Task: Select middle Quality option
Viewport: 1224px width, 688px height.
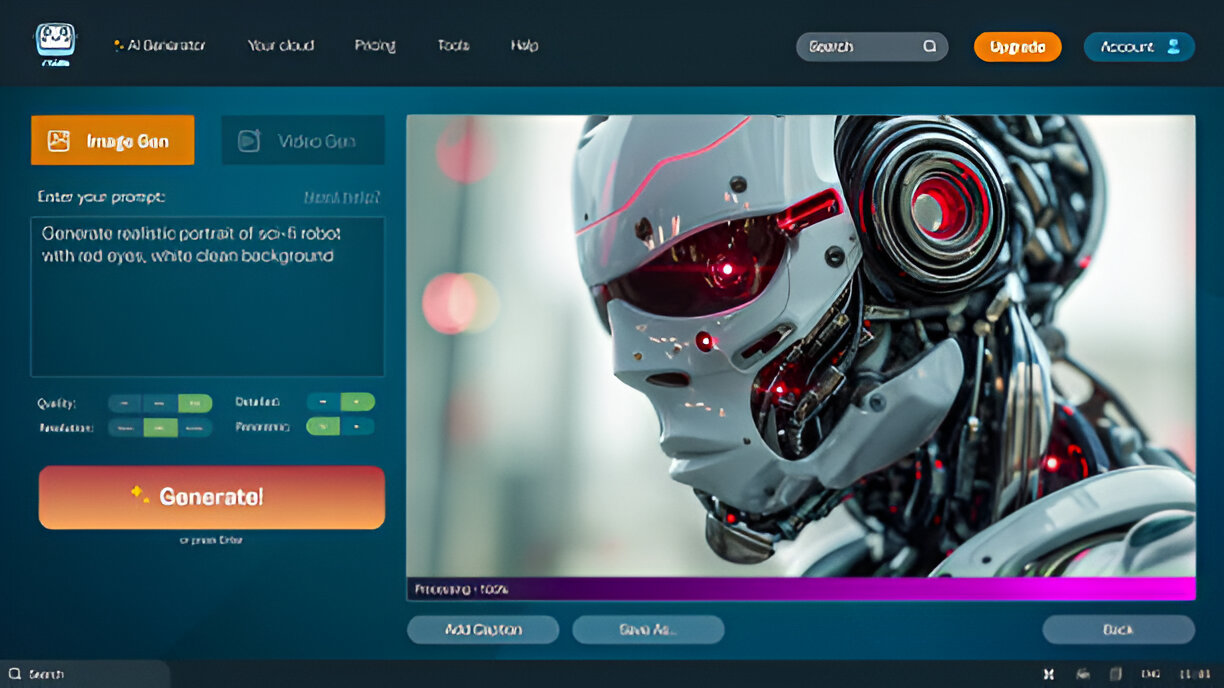Action: (160, 402)
